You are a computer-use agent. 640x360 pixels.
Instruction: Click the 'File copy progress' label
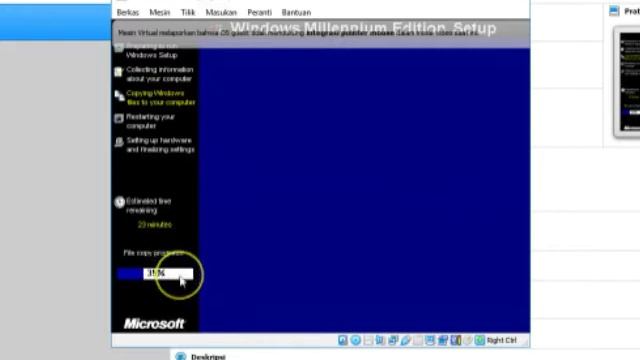(x=153, y=253)
